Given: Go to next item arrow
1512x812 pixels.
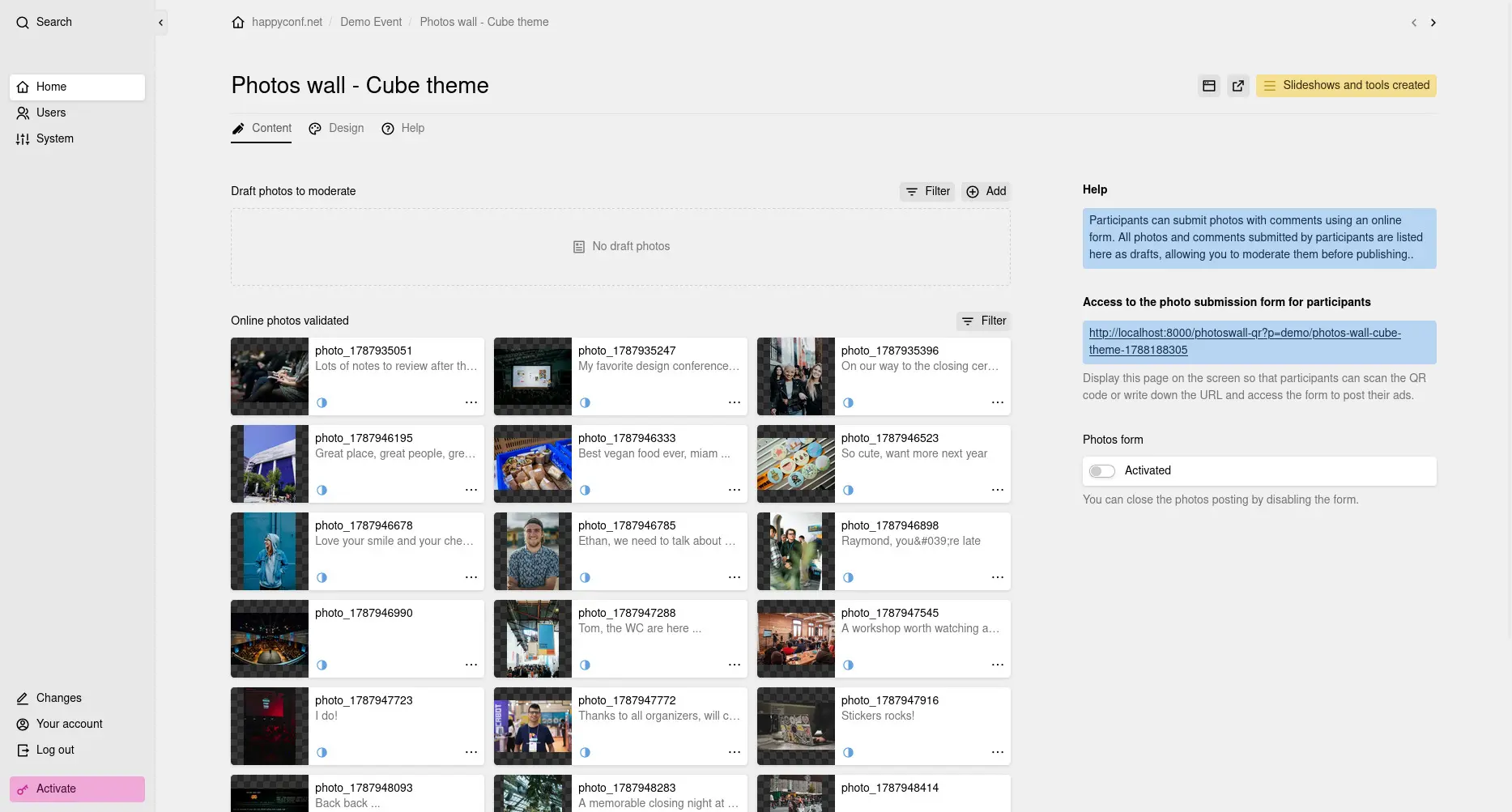Looking at the screenshot, I should [1433, 23].
